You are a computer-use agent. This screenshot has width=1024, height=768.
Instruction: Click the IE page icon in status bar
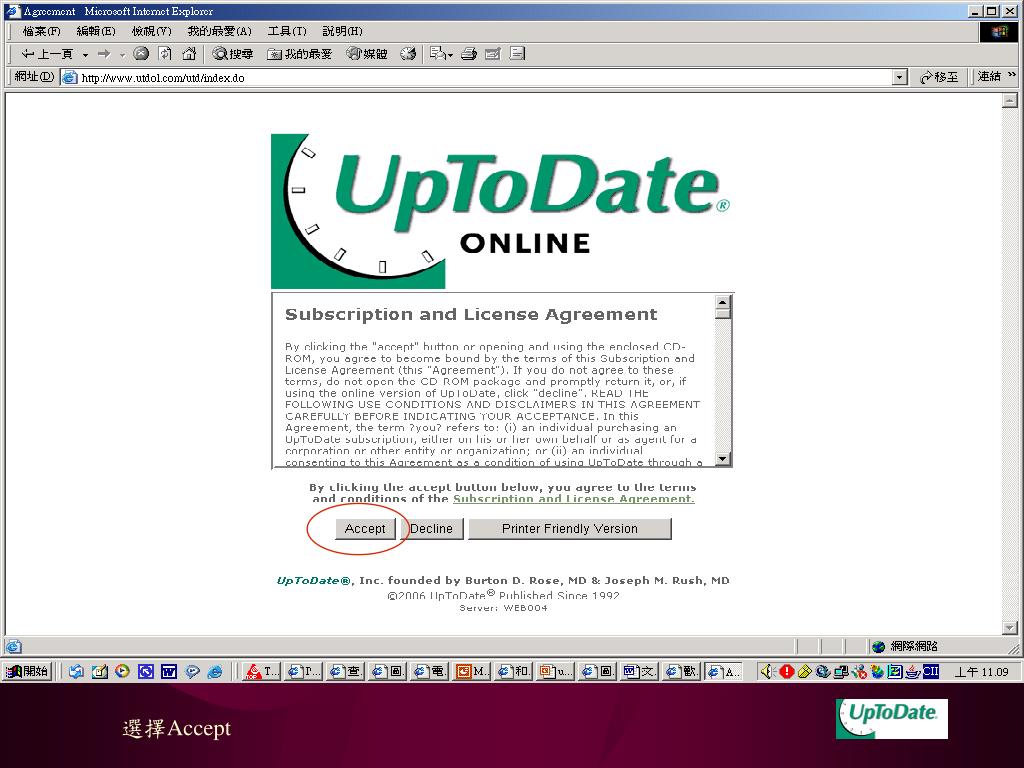(14, 647)
